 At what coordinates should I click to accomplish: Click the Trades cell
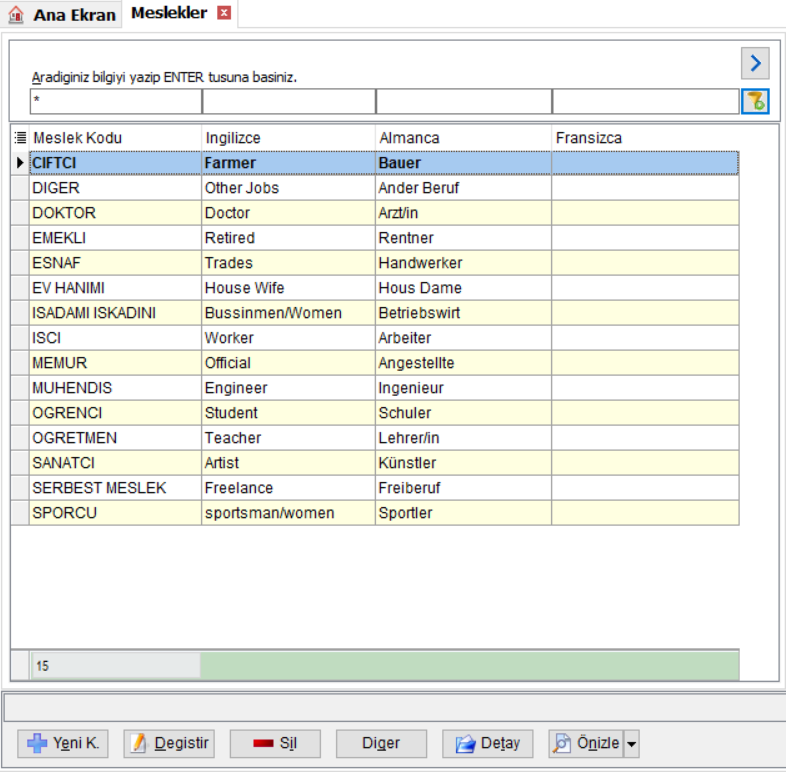coord(288,263)
